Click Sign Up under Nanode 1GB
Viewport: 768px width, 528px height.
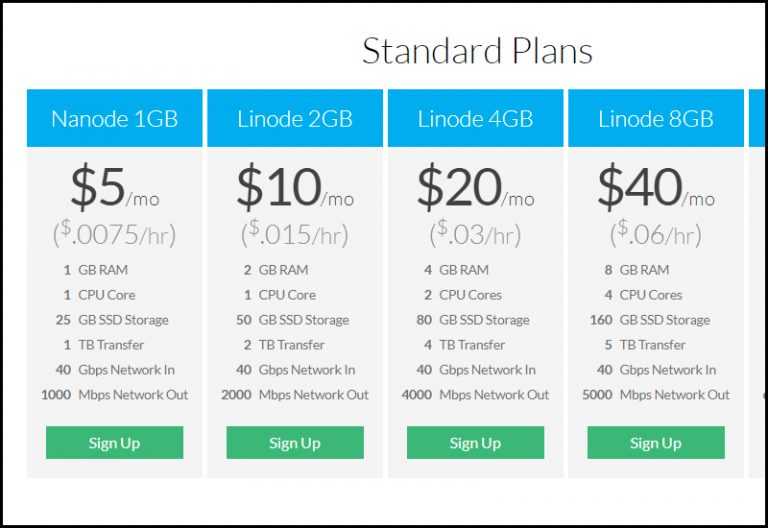pos(115,442)
